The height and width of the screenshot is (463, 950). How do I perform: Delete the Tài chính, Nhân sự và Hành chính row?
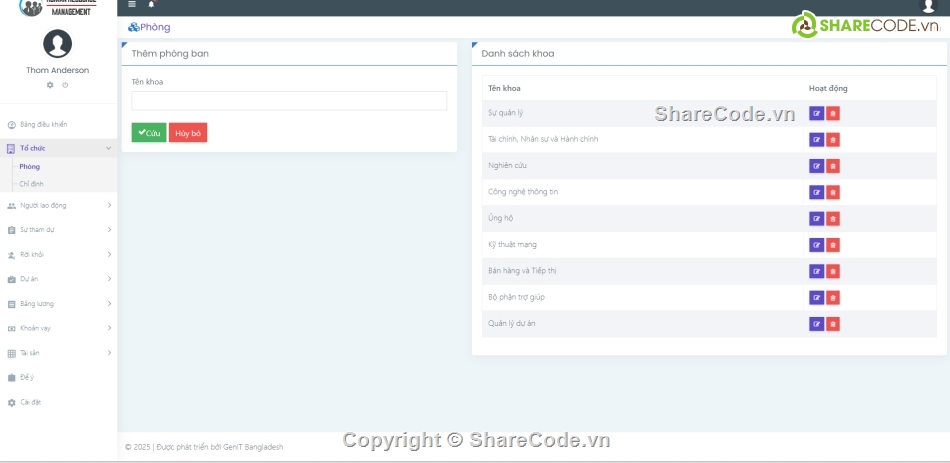832,140
